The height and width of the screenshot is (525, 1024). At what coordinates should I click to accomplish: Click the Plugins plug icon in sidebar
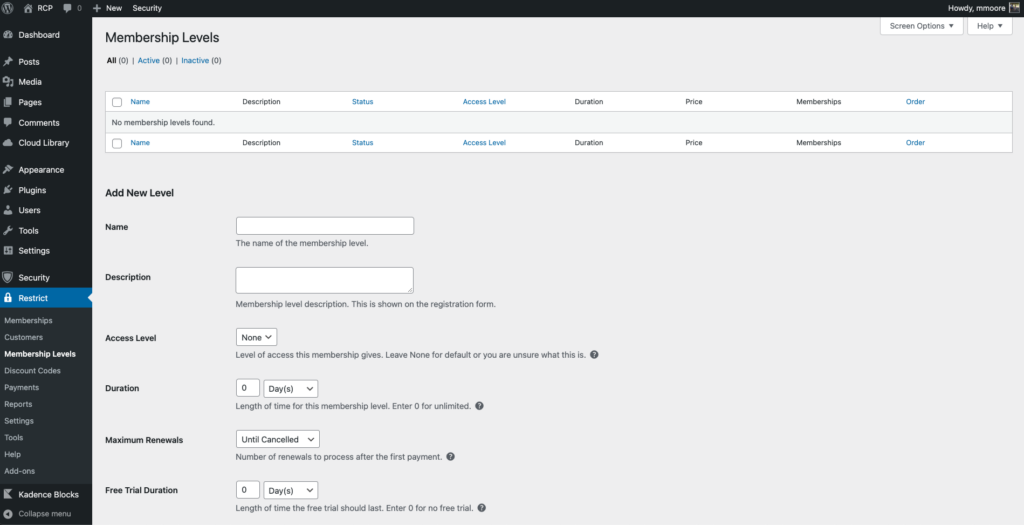[x=8, y=190]
